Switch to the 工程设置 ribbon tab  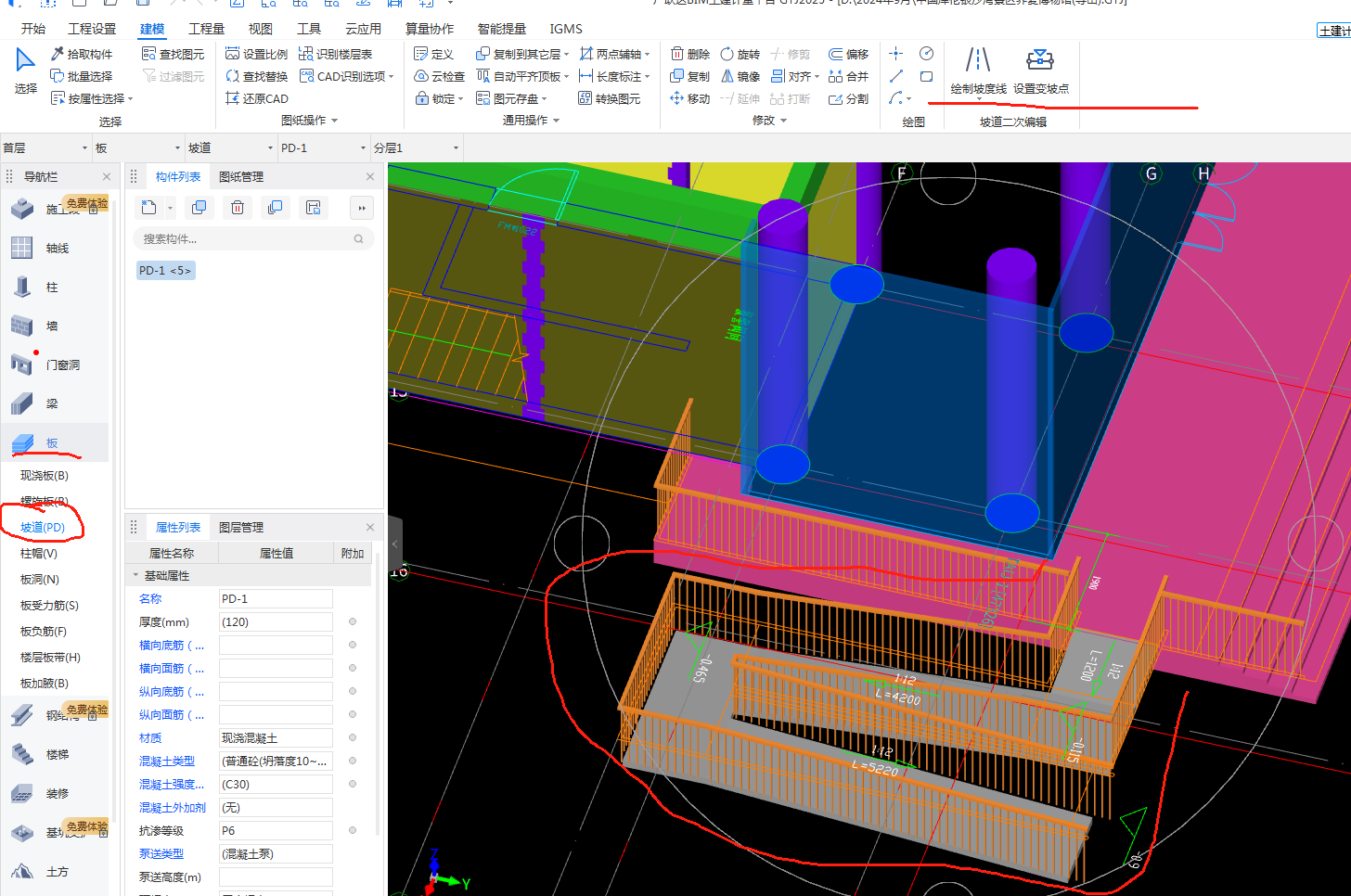pyautogui.click(x=93, y=29)
